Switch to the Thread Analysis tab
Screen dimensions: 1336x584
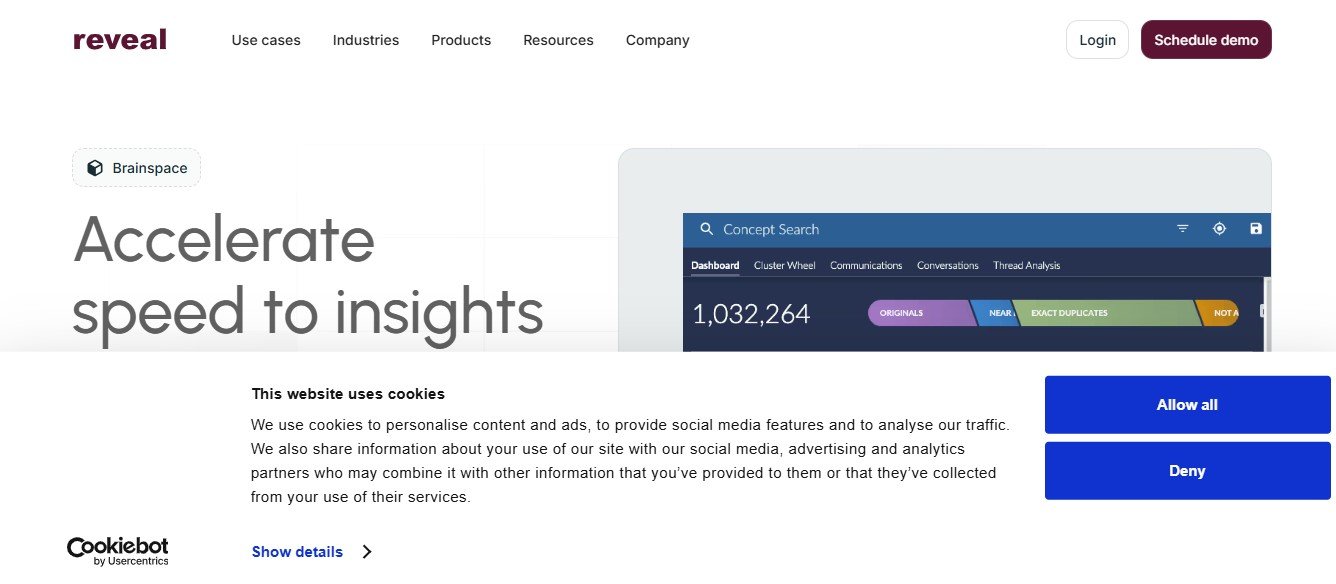[x=1026, y=265]
